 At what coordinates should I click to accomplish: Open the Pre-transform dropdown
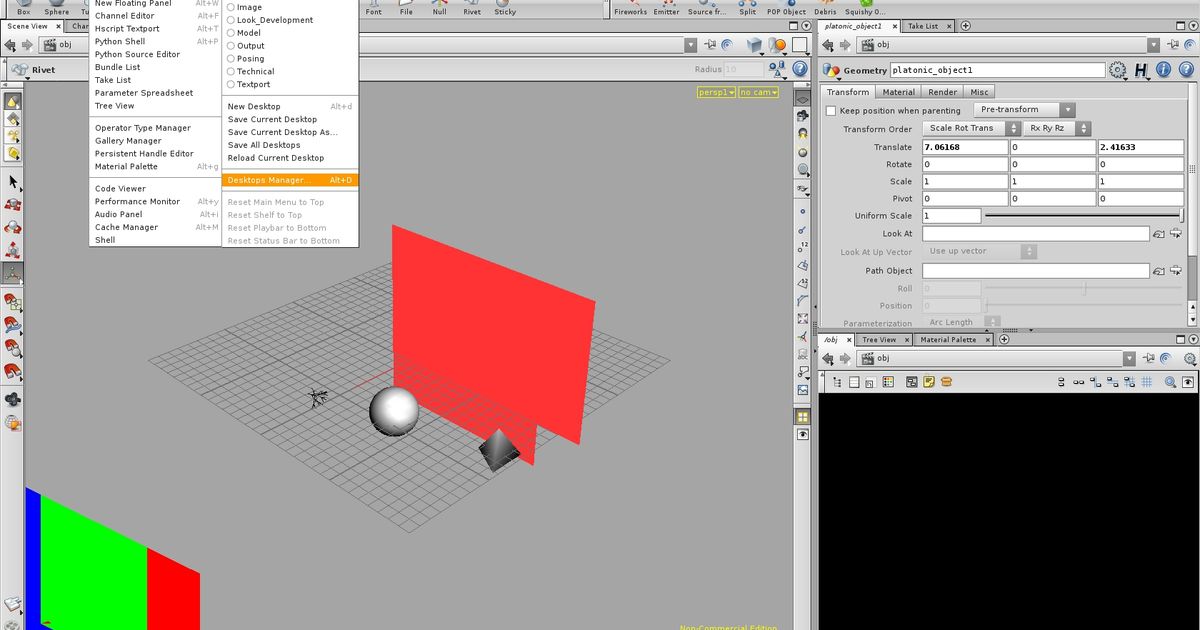1025,110
